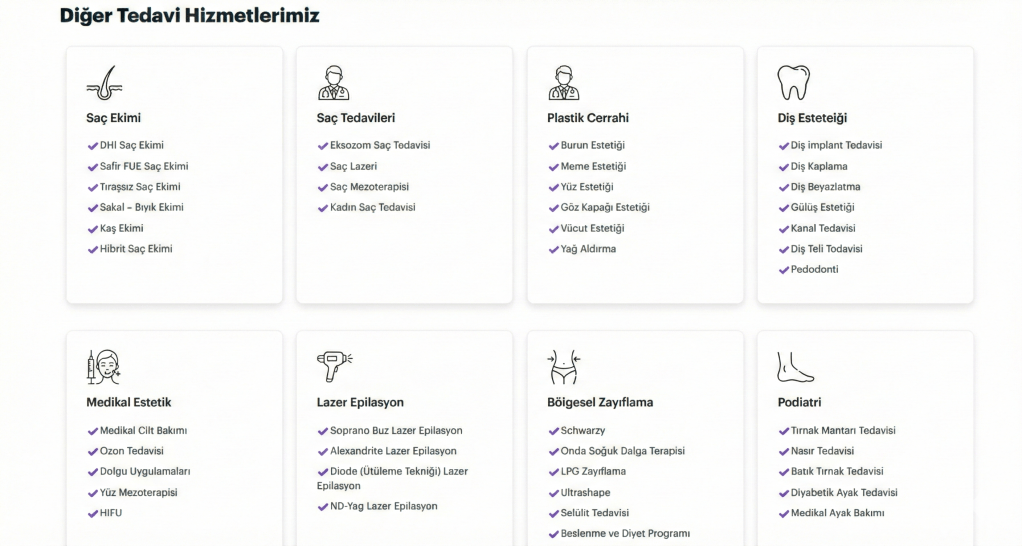Click the Saç Ekimi card heading
Viewport: 1022px width, 546px height.
pos(114,118)
